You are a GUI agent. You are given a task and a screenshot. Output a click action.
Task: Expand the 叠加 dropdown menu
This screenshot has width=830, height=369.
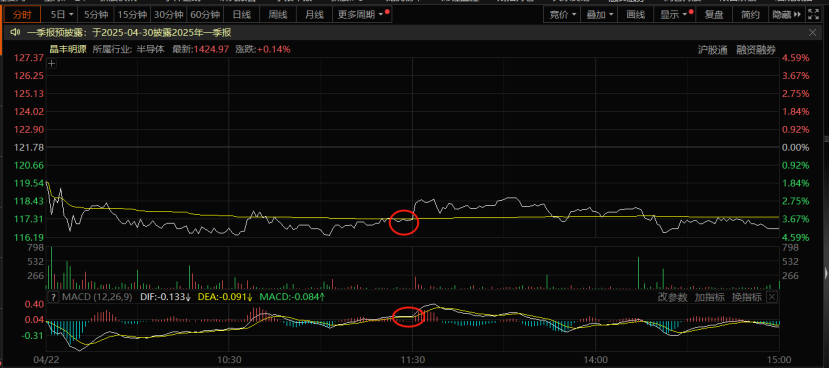coord(599,15)
